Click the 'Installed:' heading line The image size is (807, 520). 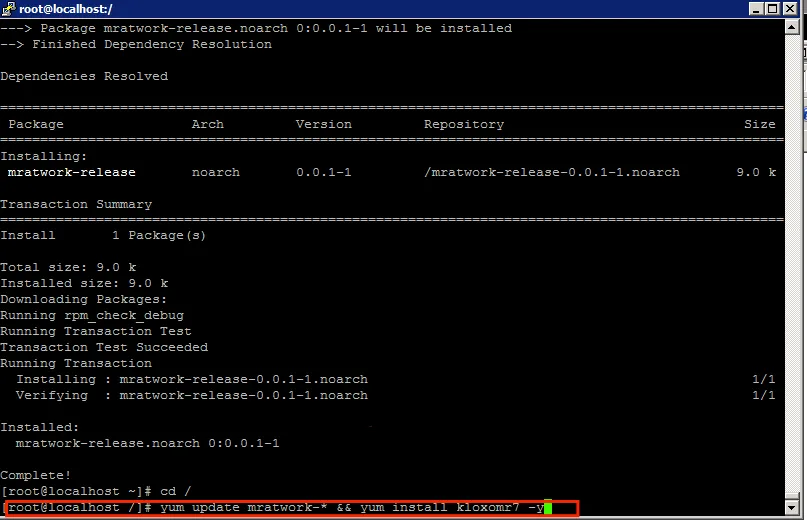[x=40, y=427]
